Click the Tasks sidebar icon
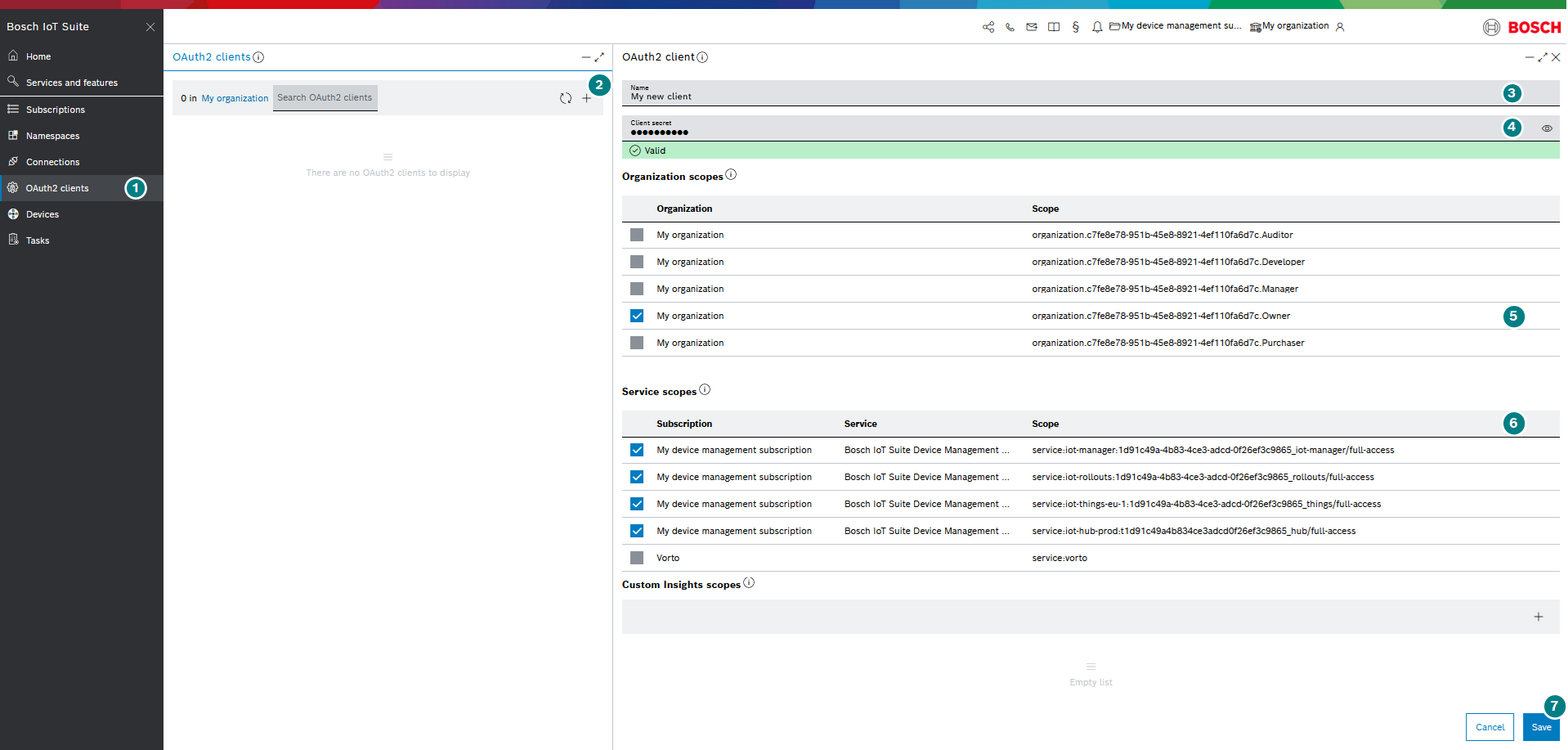1568x750 pixels. pyautogui.click(x=13, y=240)
